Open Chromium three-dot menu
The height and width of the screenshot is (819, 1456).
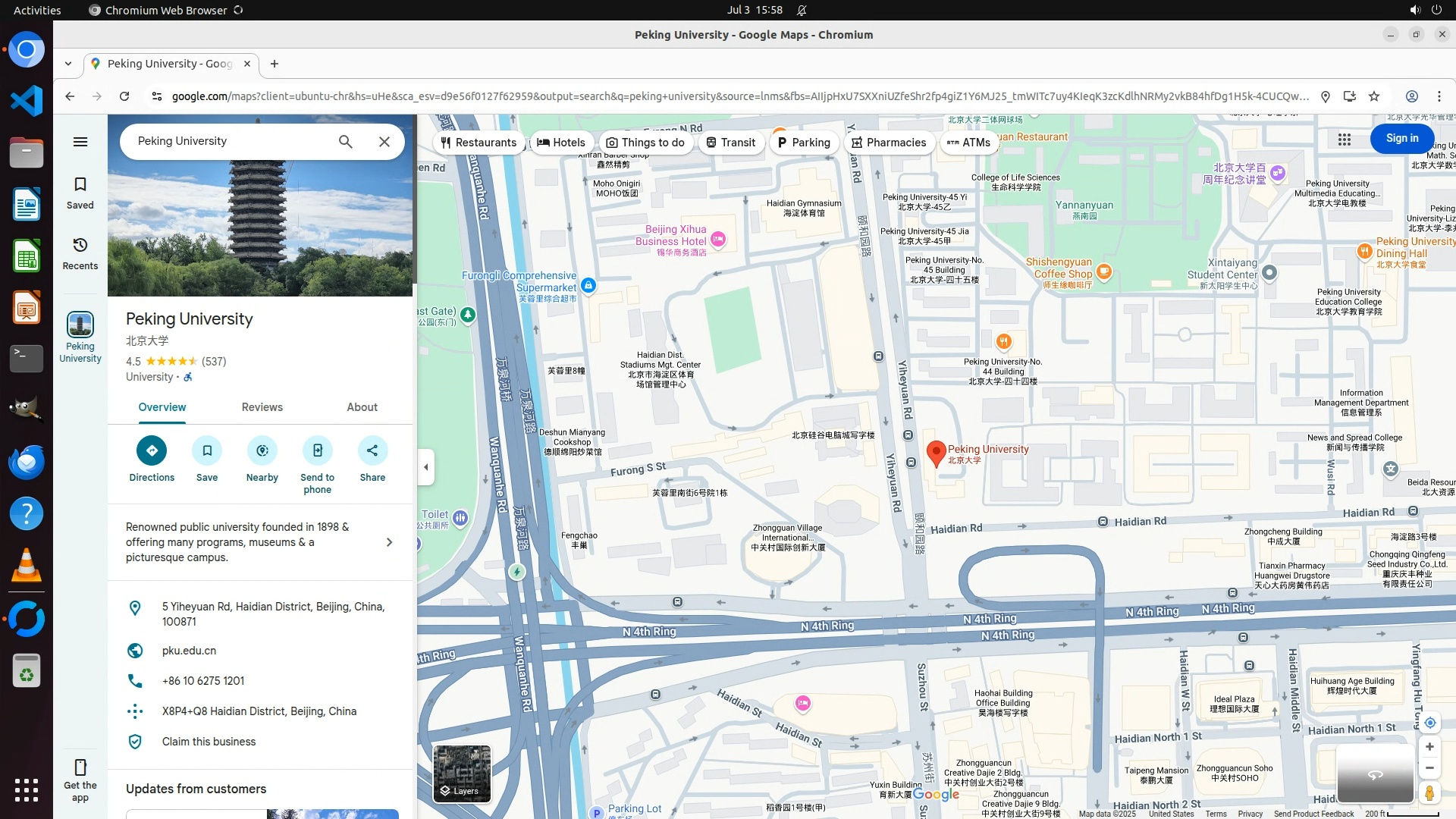1439,96
